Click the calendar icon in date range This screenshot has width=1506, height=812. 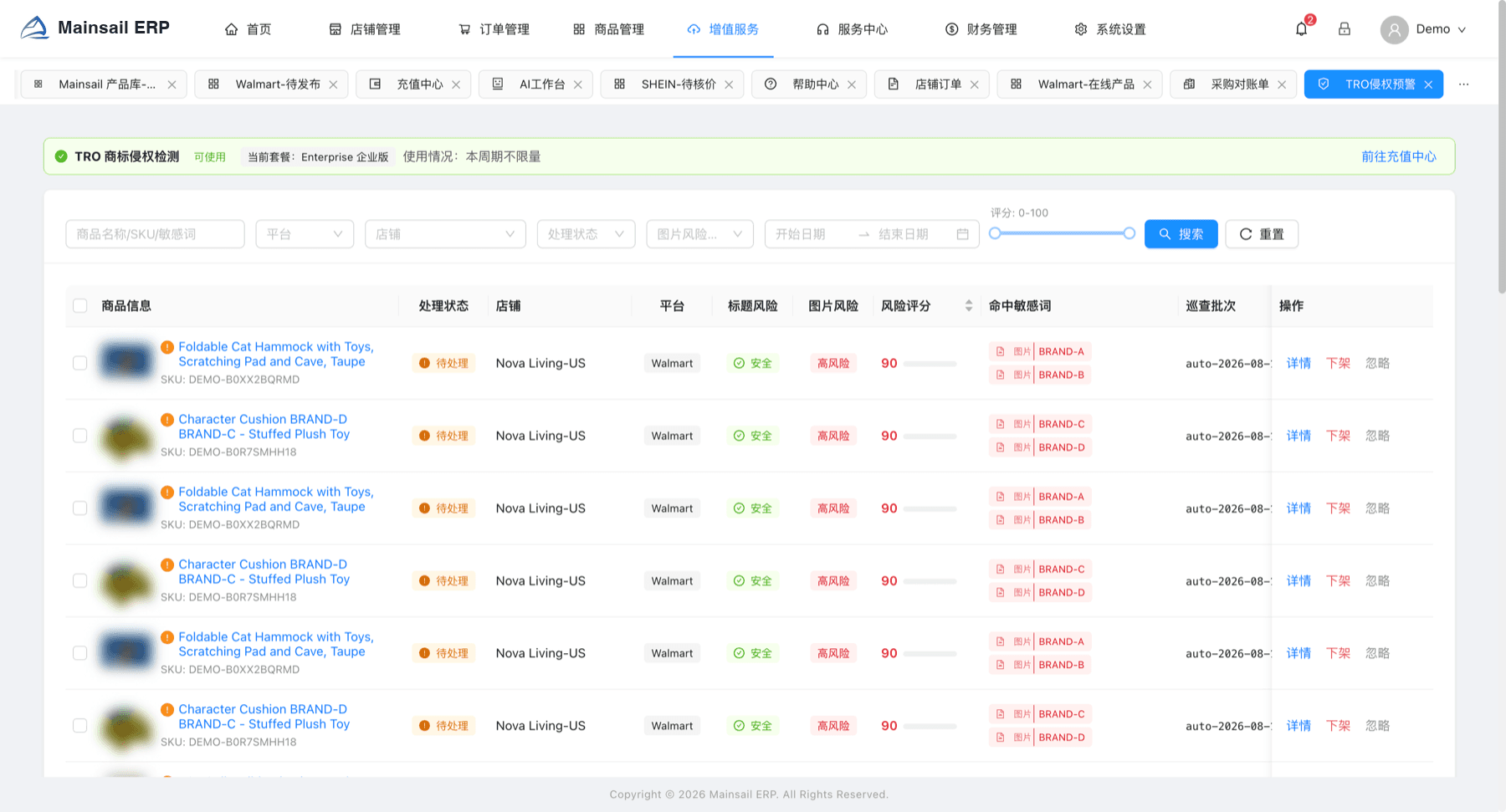click(x=962, y=234)
